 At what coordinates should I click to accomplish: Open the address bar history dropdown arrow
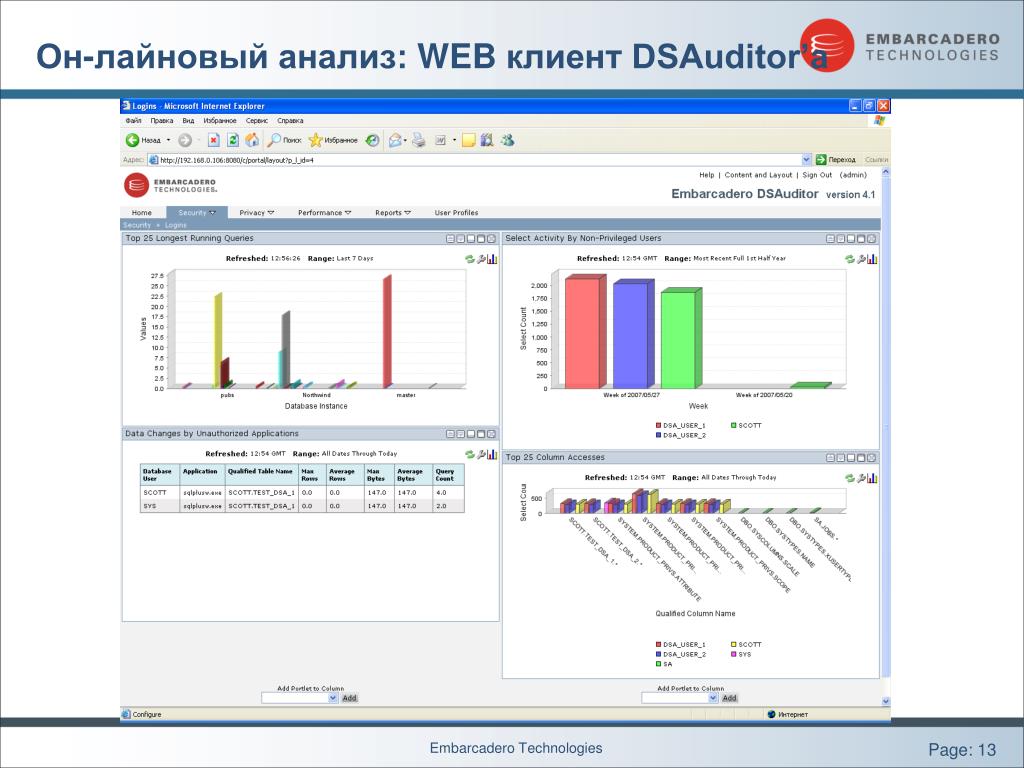[x=807, y=159]
